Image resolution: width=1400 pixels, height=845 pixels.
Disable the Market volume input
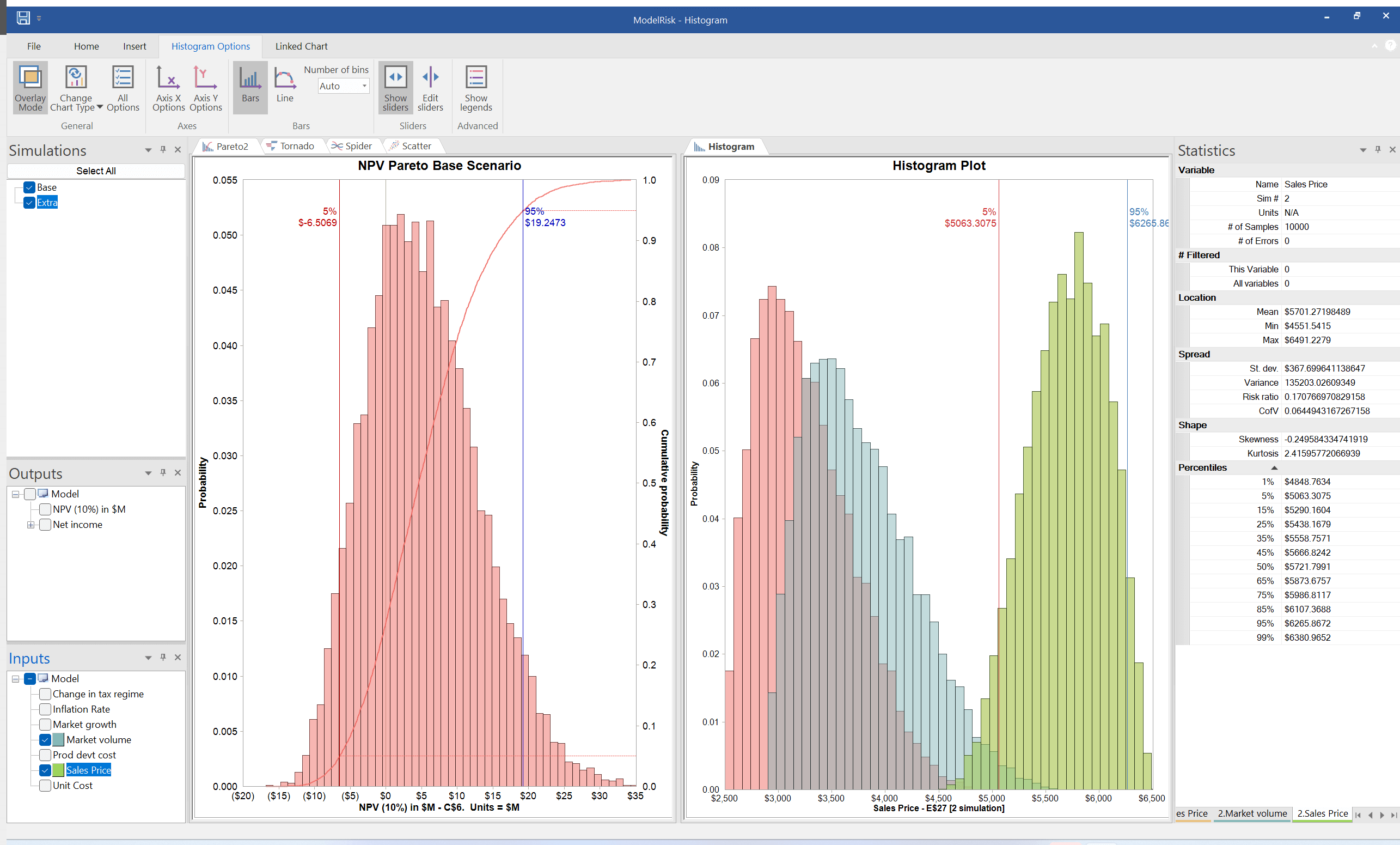(x=45, y=740)
